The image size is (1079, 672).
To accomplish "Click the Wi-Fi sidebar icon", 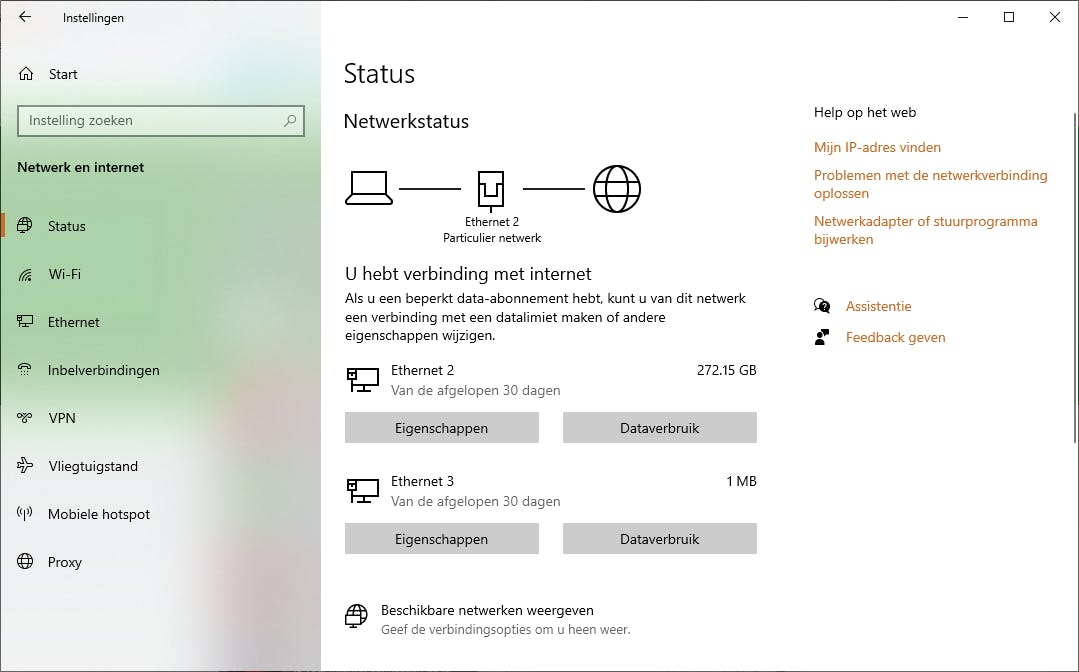I will tap(26, 274).
